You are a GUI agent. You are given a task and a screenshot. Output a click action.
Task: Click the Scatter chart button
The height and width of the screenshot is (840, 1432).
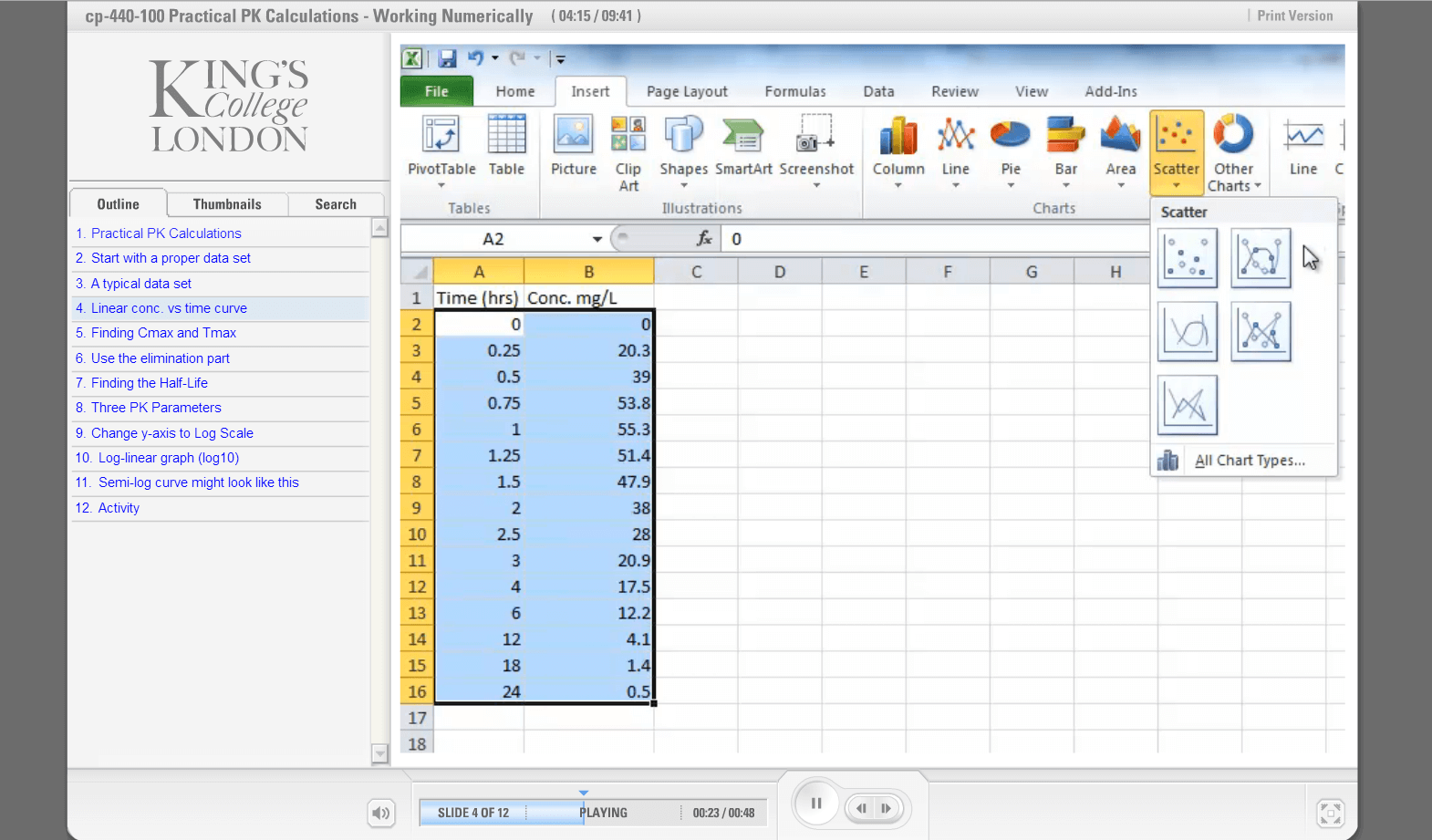1177,151
